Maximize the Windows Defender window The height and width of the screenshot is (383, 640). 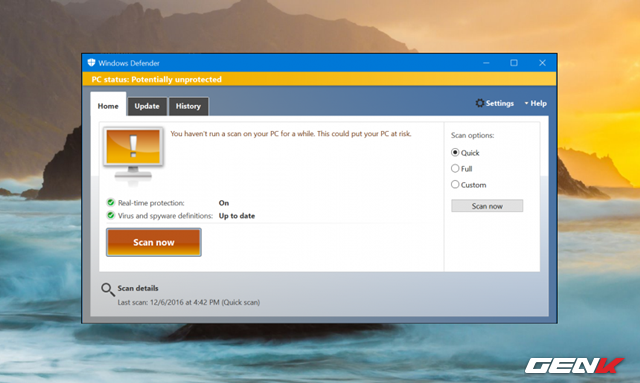(514, 63)
